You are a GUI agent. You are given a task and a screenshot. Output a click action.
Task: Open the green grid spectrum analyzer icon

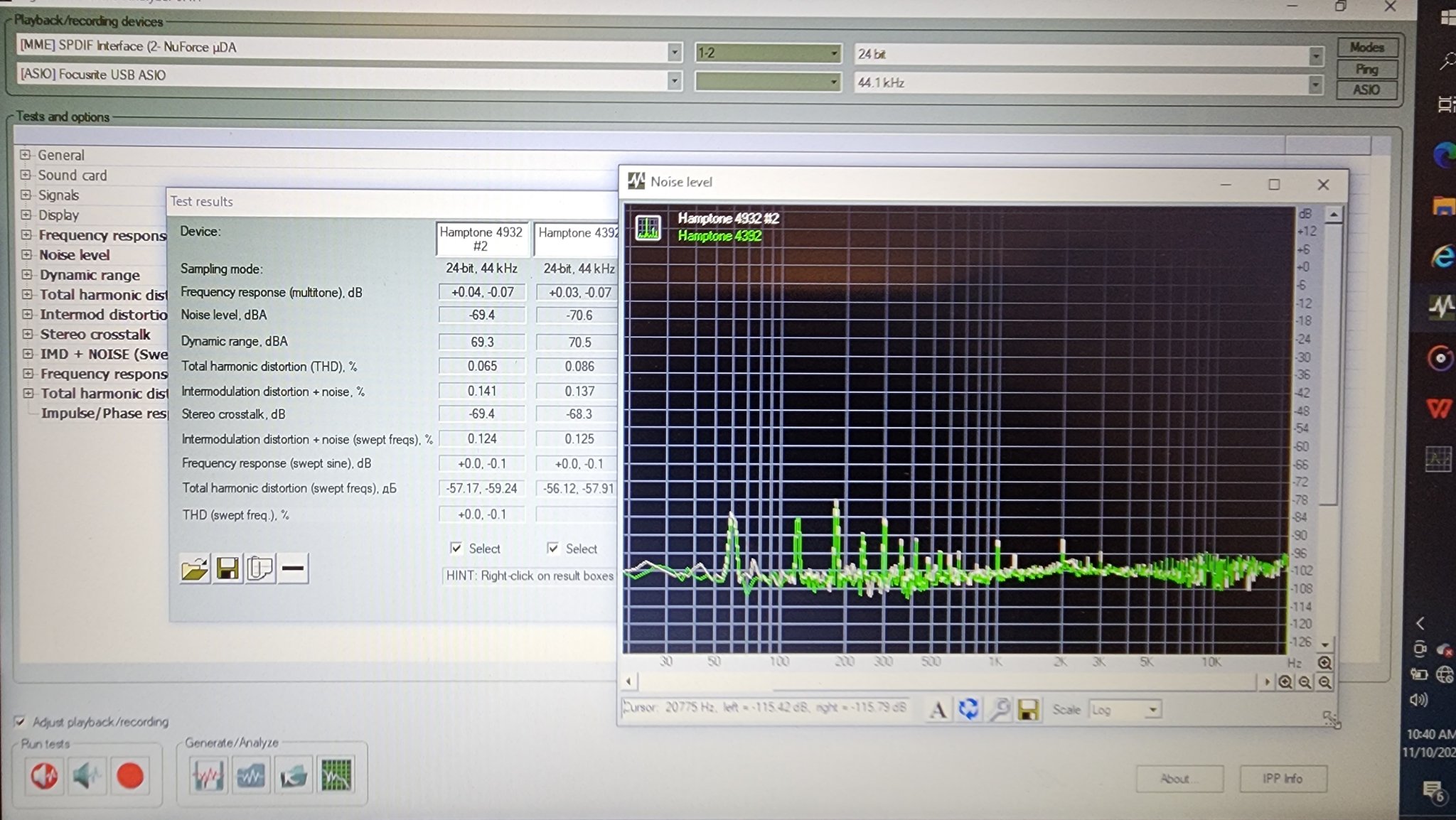click(336, 775)
